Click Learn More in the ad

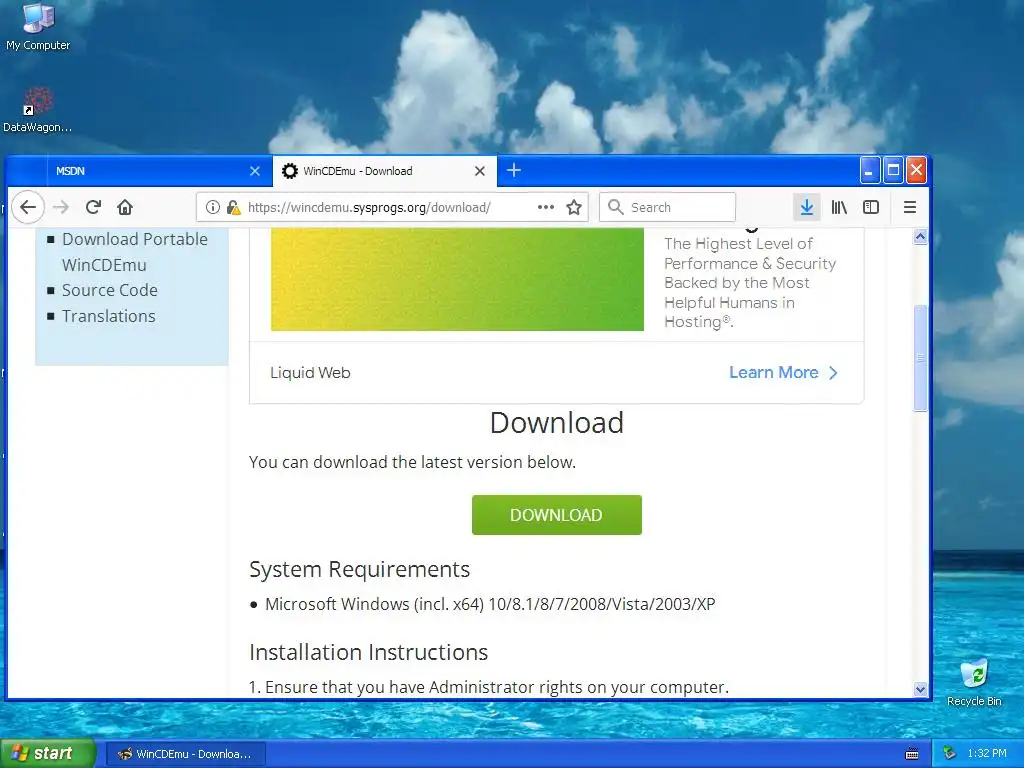[783, 372]
